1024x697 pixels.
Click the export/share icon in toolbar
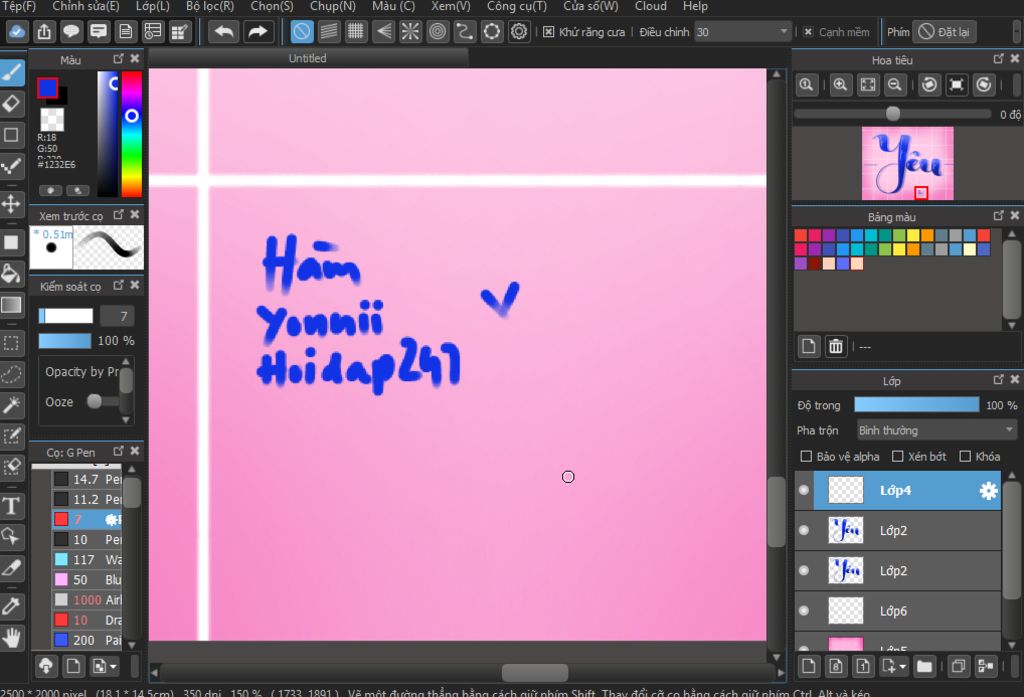click(x=44, y=31)
